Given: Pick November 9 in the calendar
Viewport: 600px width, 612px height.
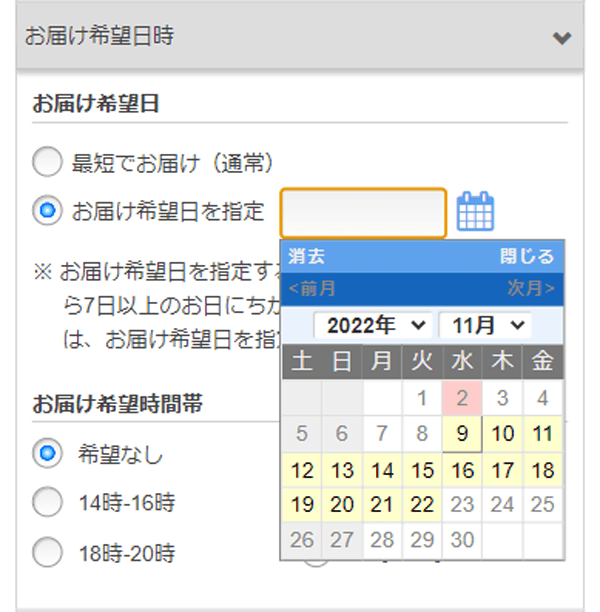Looking at the screenshot, I should [462, 434].
